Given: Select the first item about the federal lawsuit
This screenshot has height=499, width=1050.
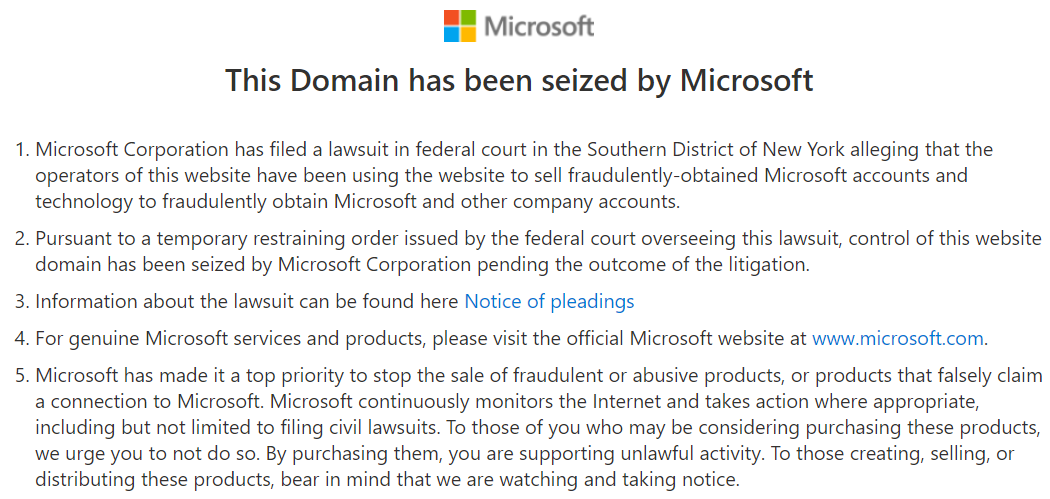Looking at the screenshot, I should pos(514,175).
